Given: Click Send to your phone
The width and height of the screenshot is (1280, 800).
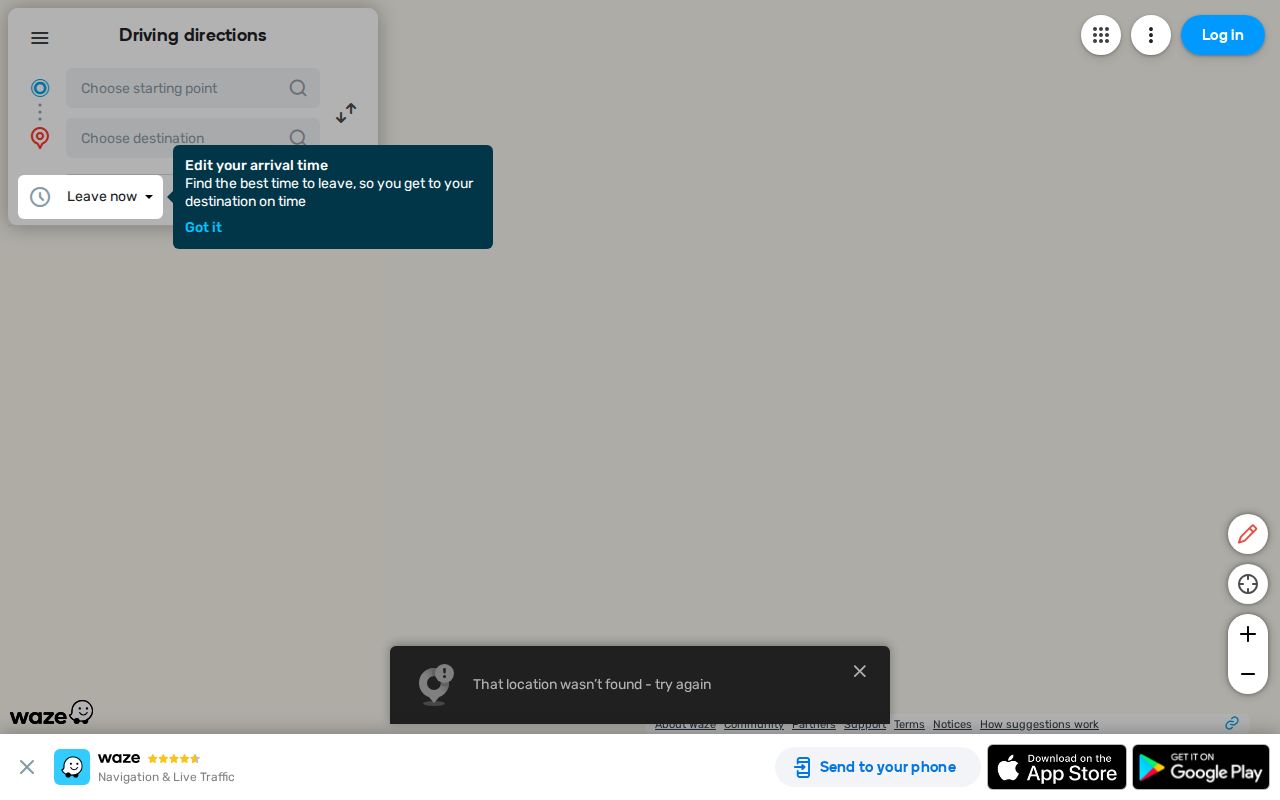Looking at the screenshot, I should pos(877,767).
